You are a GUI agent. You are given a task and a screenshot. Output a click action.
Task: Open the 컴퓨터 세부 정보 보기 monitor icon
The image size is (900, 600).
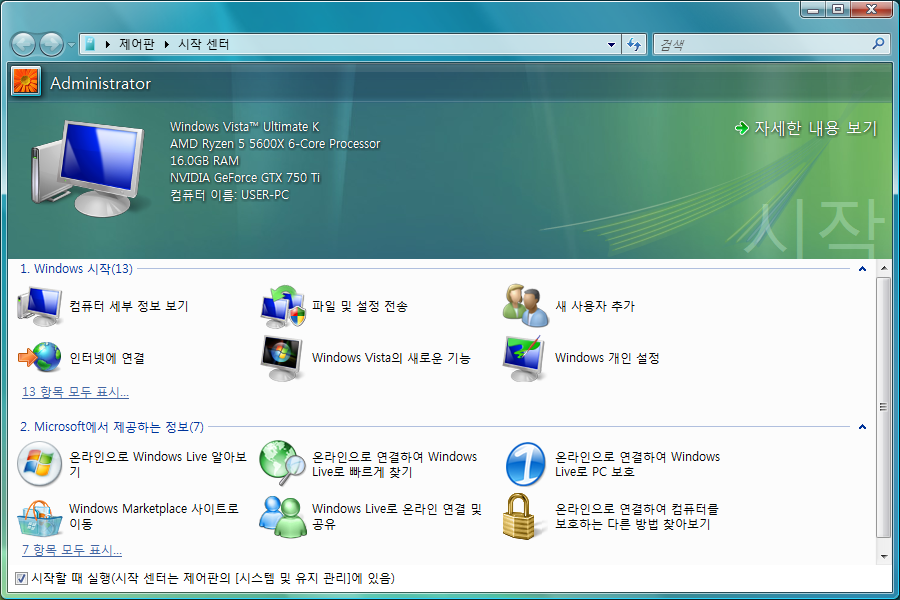coord(40,306)
